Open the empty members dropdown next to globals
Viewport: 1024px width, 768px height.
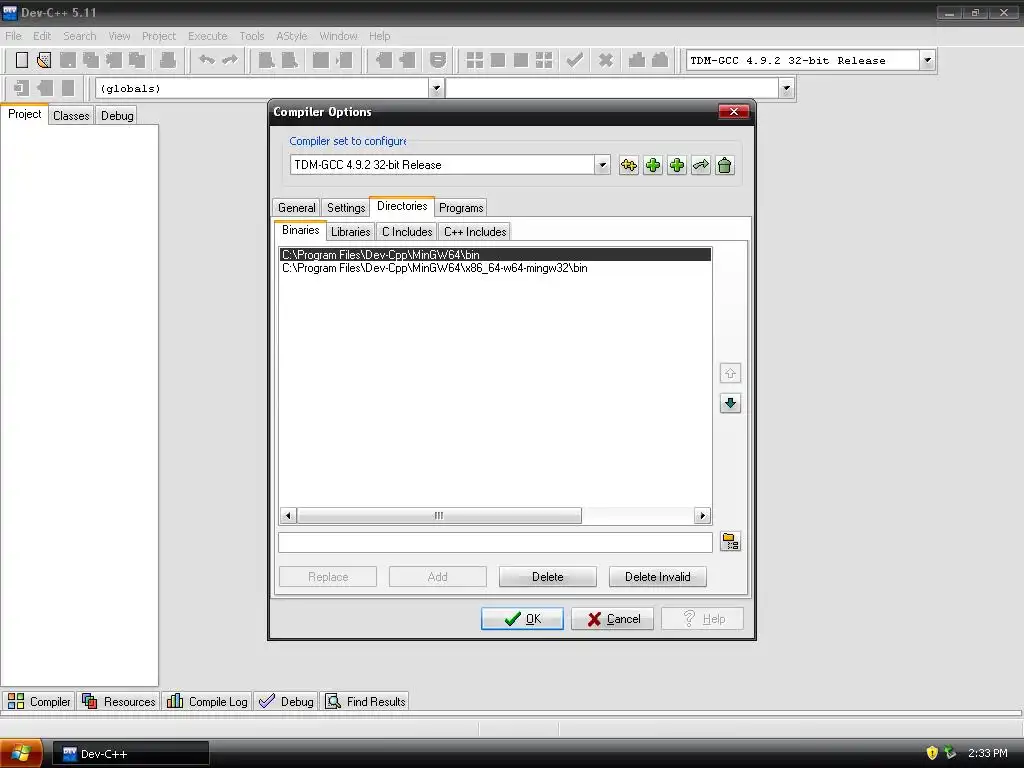pos(786,88)
